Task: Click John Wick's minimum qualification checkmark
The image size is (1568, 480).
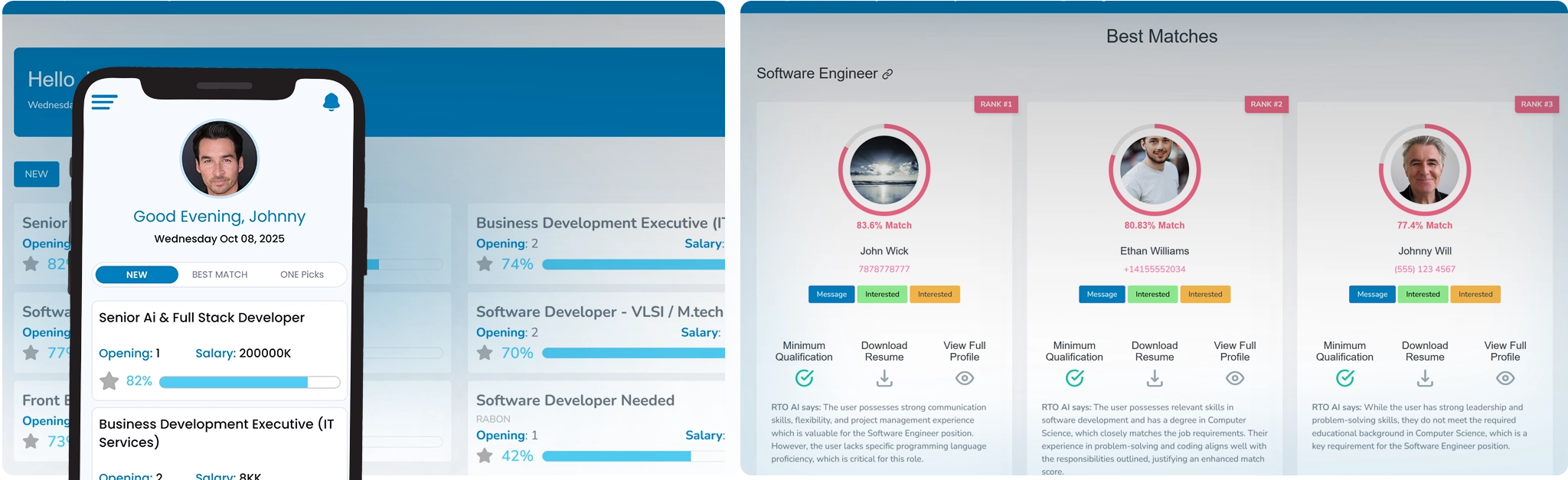Action: [804, 378]
